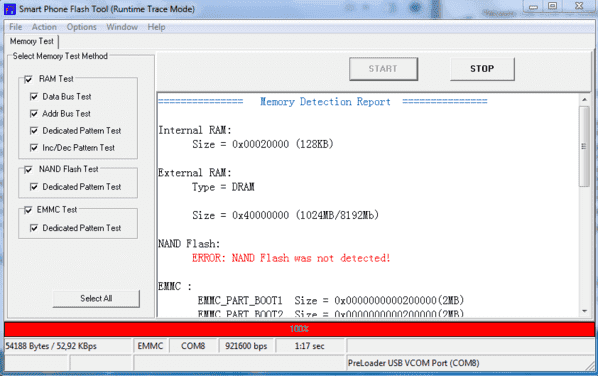Click the 921600 bps status cell
598x376 pixels.
click(246, 346)
